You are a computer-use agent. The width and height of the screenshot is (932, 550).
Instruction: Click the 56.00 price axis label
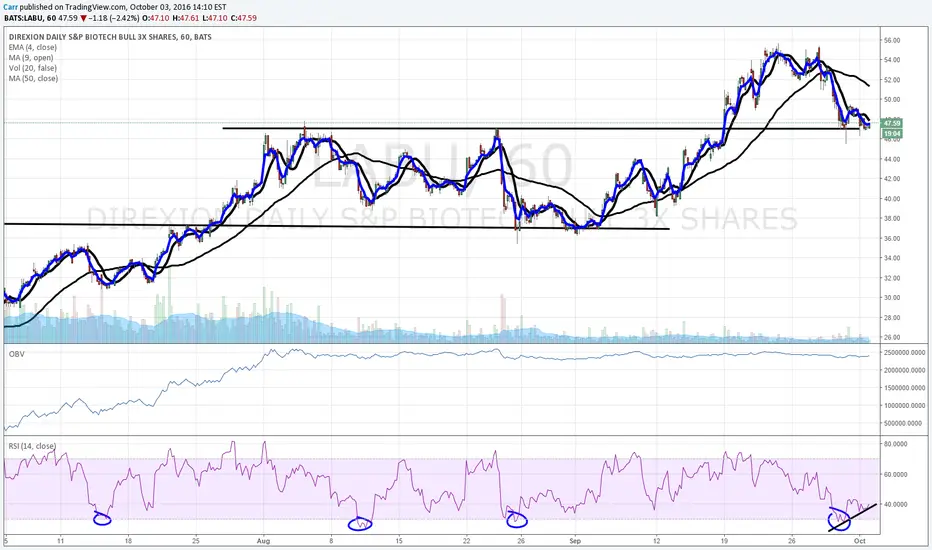(x=892, y=40)
